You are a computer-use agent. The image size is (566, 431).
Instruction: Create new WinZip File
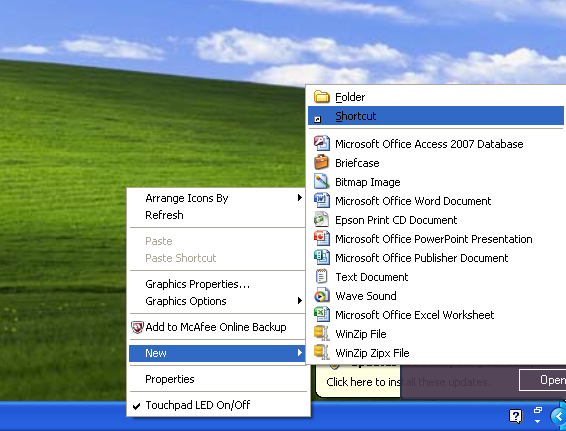(436, 334)
